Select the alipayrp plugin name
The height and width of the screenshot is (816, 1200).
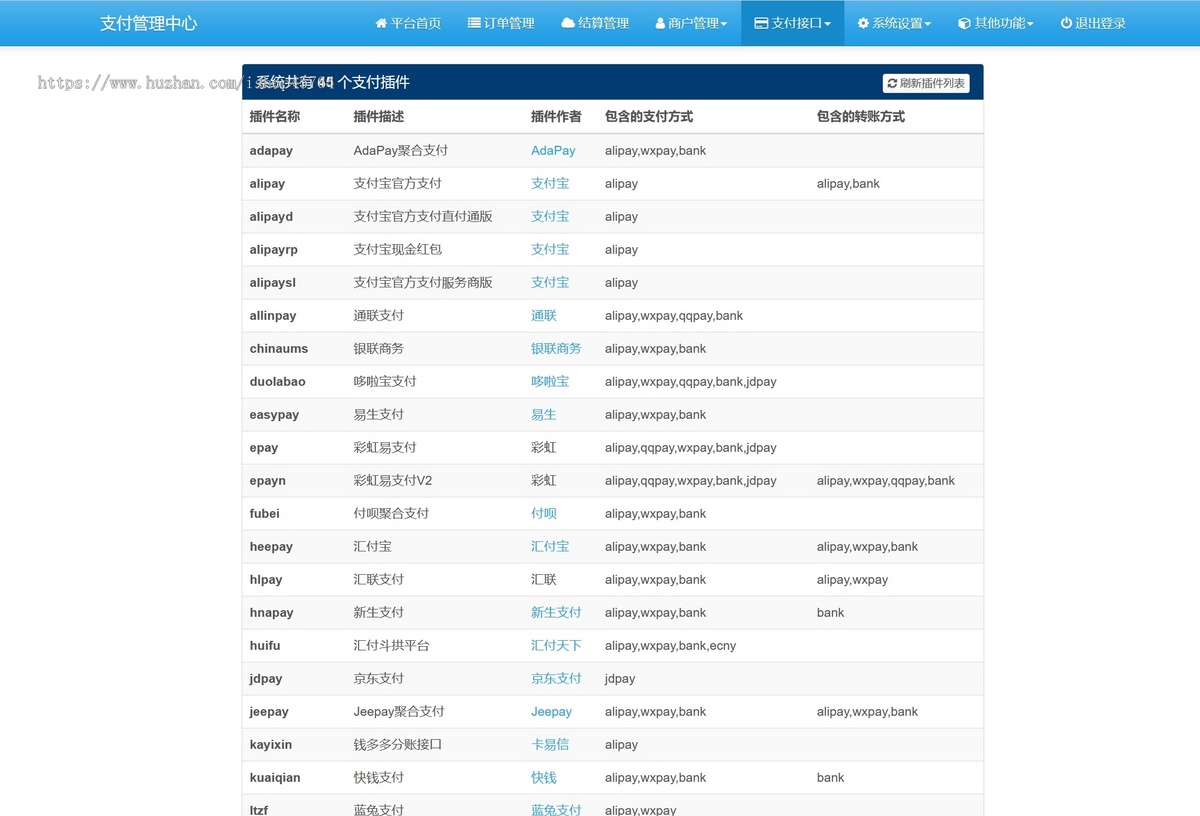pos(274,250)
